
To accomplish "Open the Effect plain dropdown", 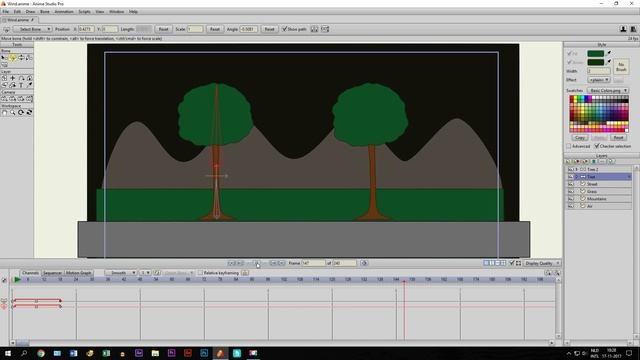I will [x=599, y=80].
